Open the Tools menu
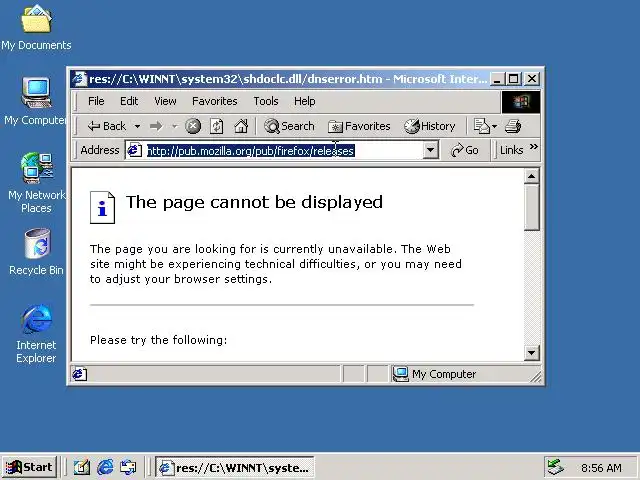The width and height of the screenshot is (640, 480). pyautogui.click(x=266, y=101)
